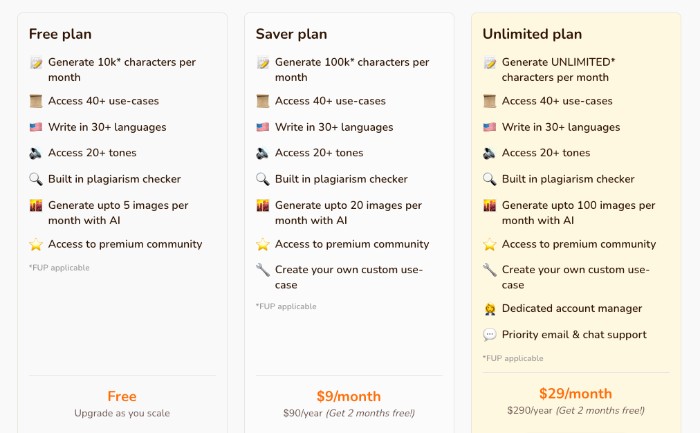
Task: Click the chat bubble support icon
Action: coord(490,335)
